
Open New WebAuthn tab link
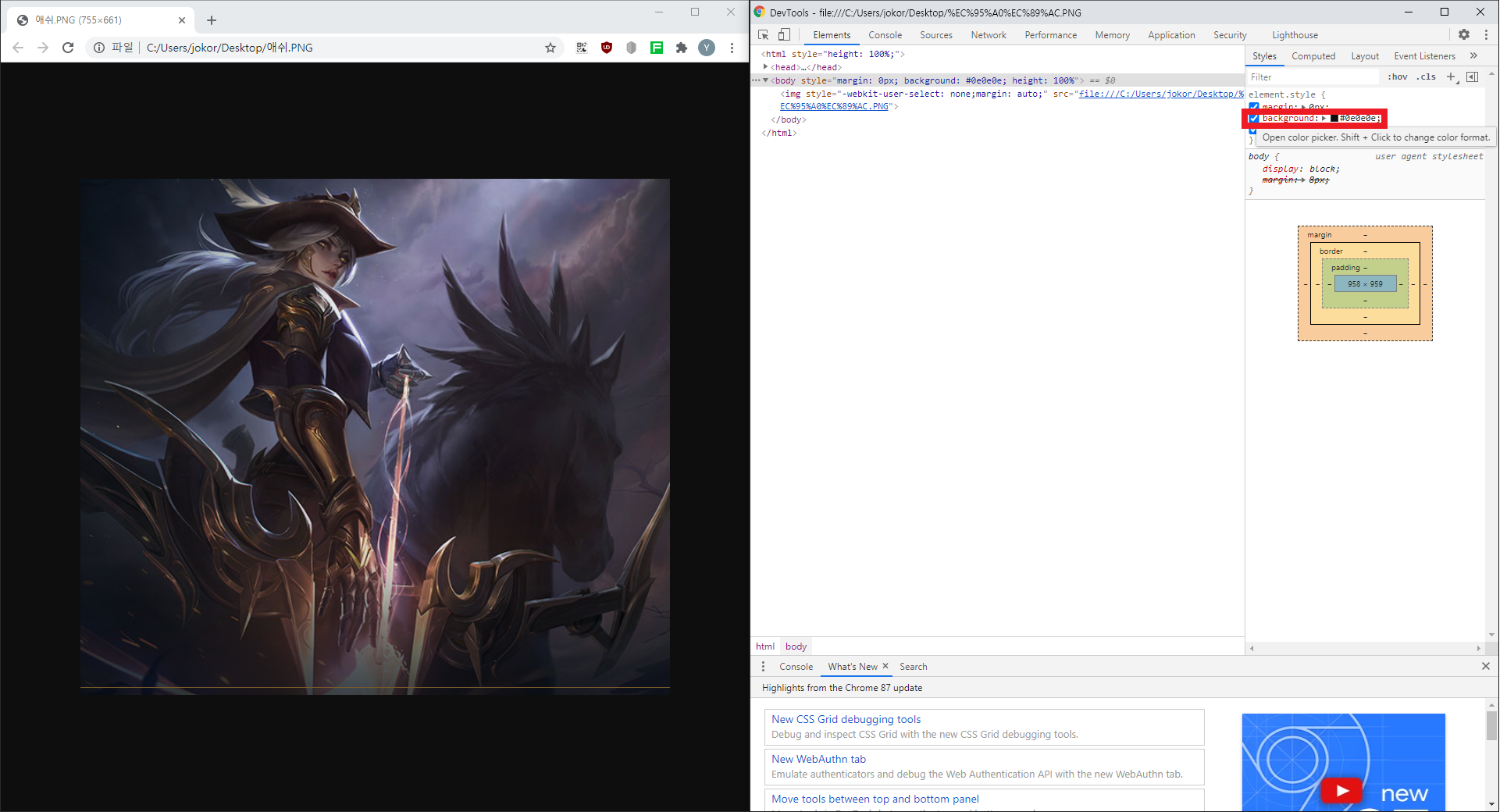[x=818, y=759]
